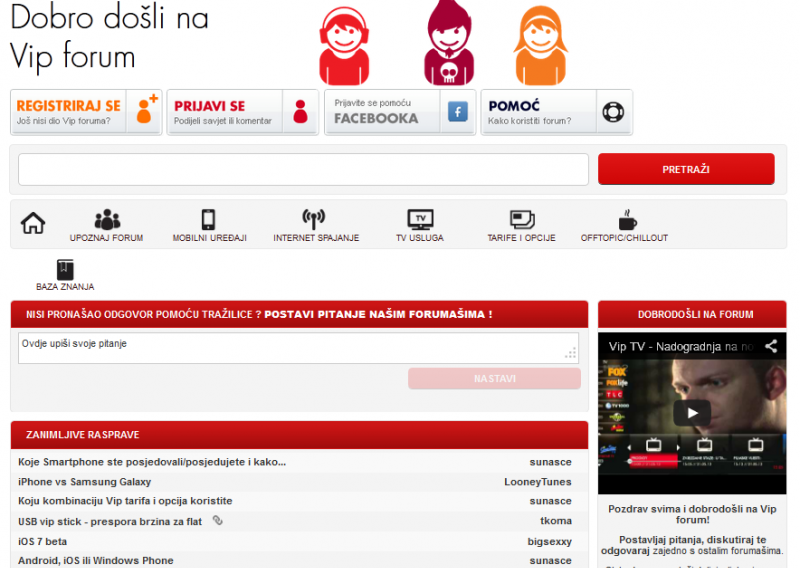The image size is (800, 568).
Task: Open 'Koju kombinaciju Vip tarifa' discussion
Action: tap(125, 501)
